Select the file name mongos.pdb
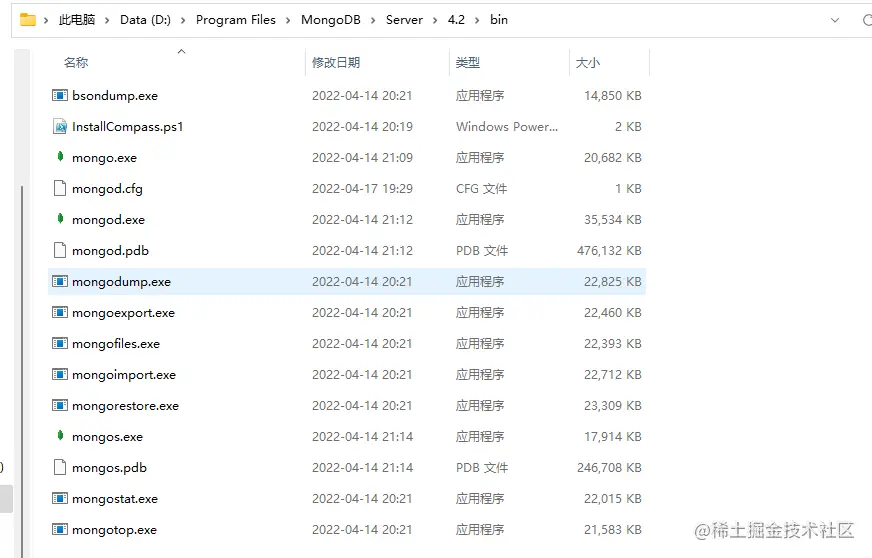The image size is (872, 558). coord(109,468)
